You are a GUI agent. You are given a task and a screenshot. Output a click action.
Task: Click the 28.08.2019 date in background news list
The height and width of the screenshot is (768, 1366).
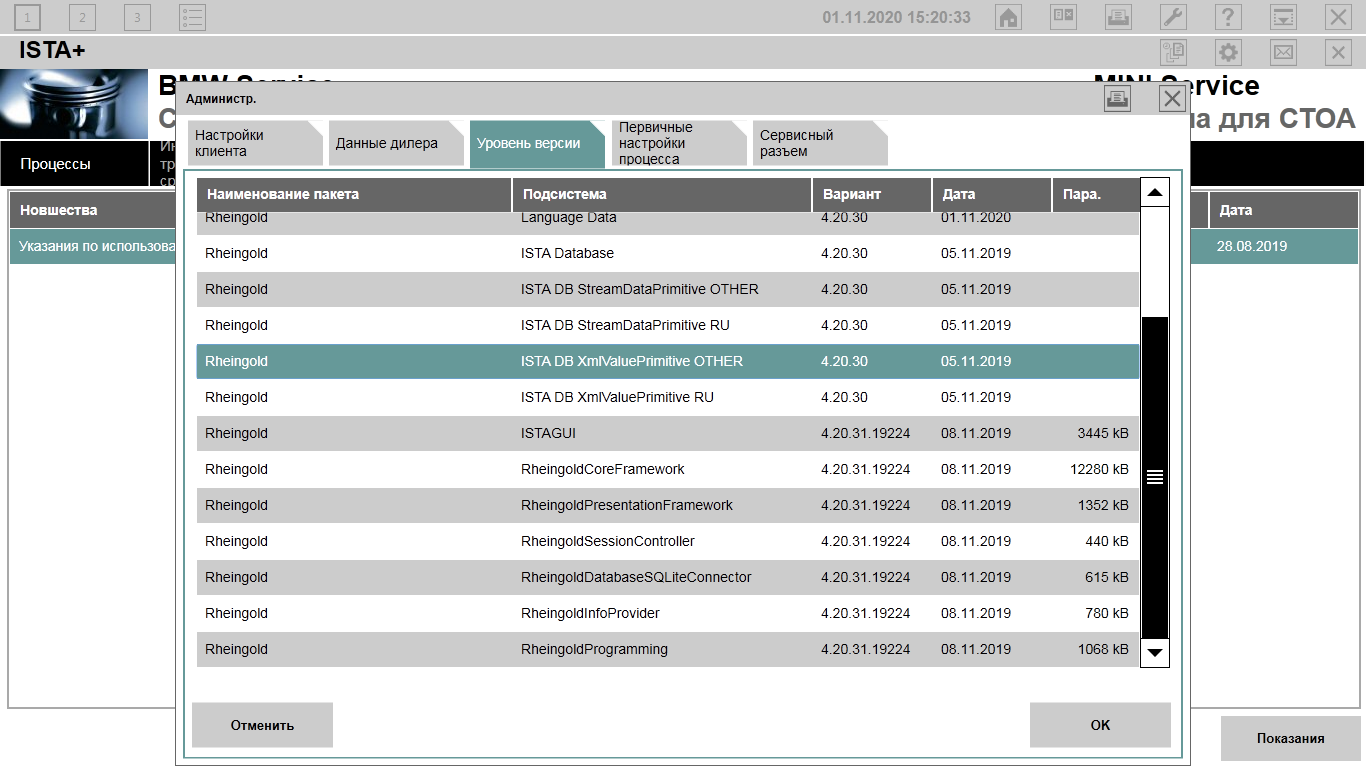[x=1251, y=246]
